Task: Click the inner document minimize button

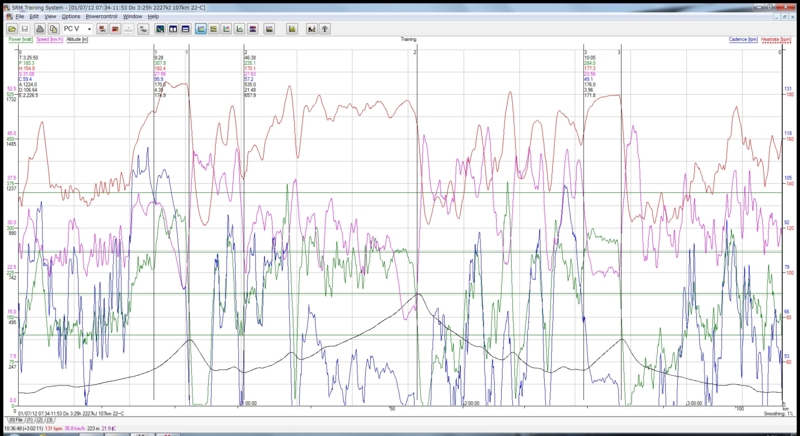Action: click(777, 16)
